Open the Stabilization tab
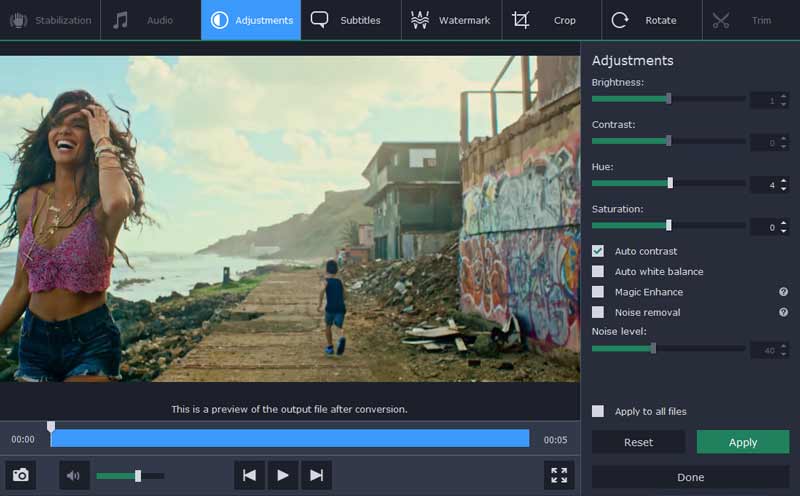 point(50,20)
